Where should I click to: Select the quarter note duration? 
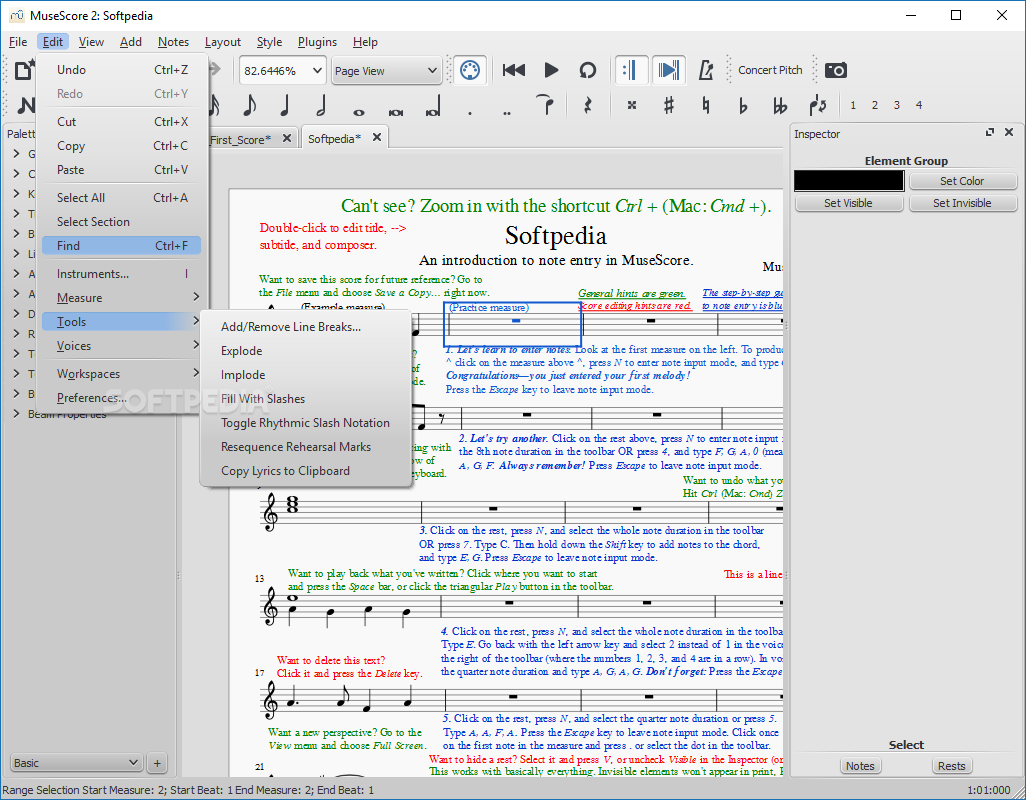click(285, 105)
